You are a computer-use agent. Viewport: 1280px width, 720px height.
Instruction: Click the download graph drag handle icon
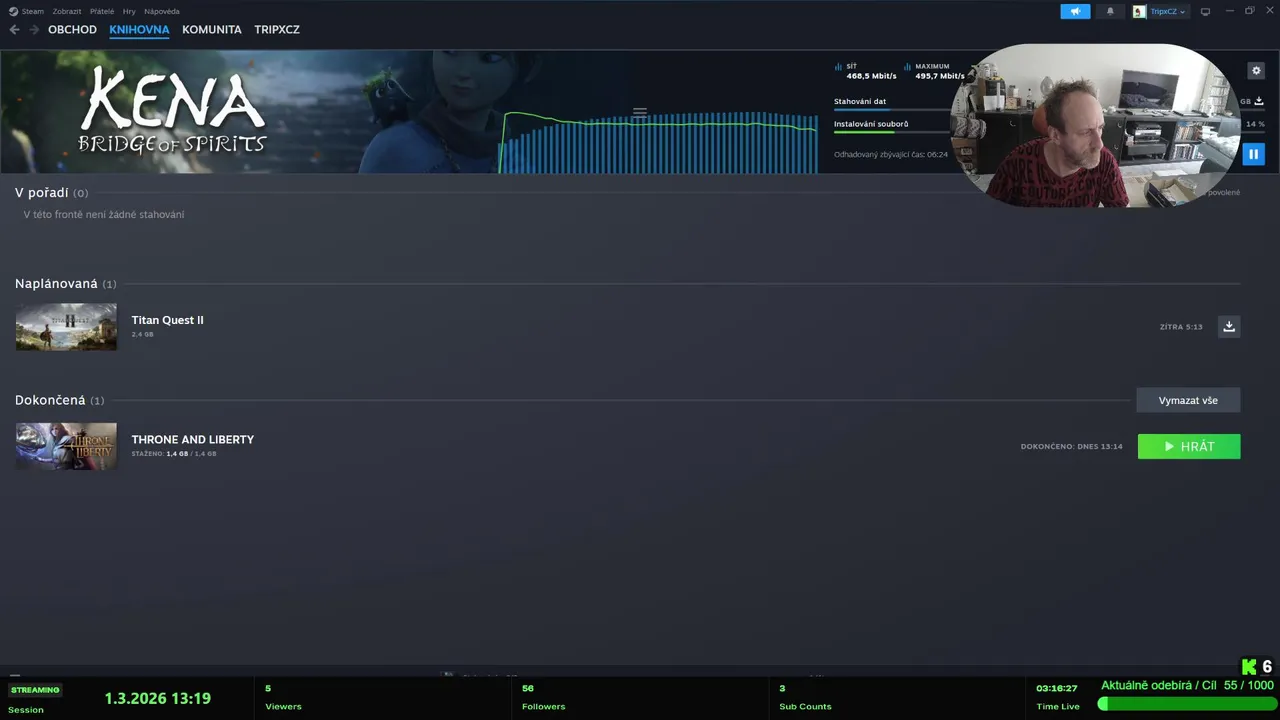[x=640, y=112]
